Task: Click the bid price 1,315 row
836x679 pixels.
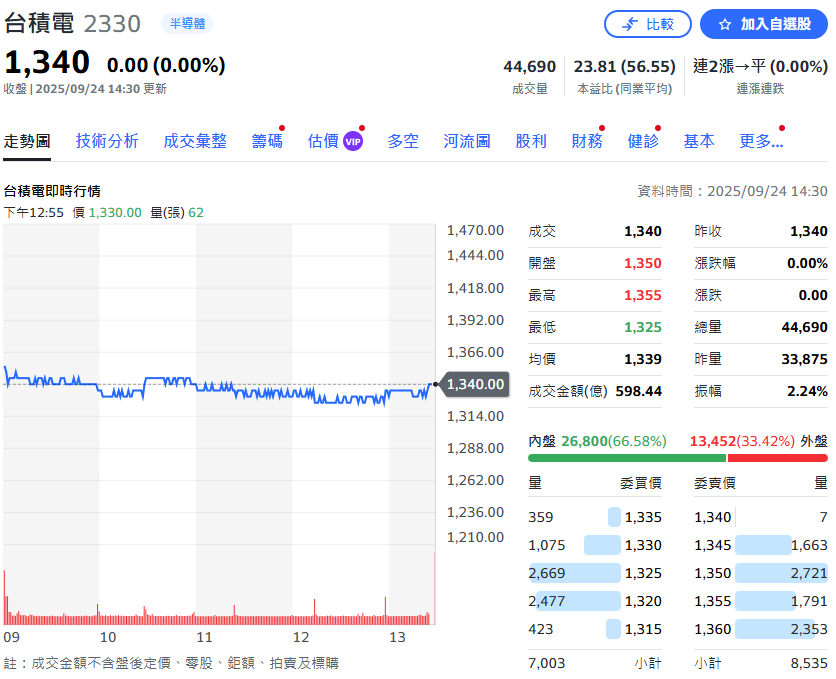Action: [x=595, y=629]
